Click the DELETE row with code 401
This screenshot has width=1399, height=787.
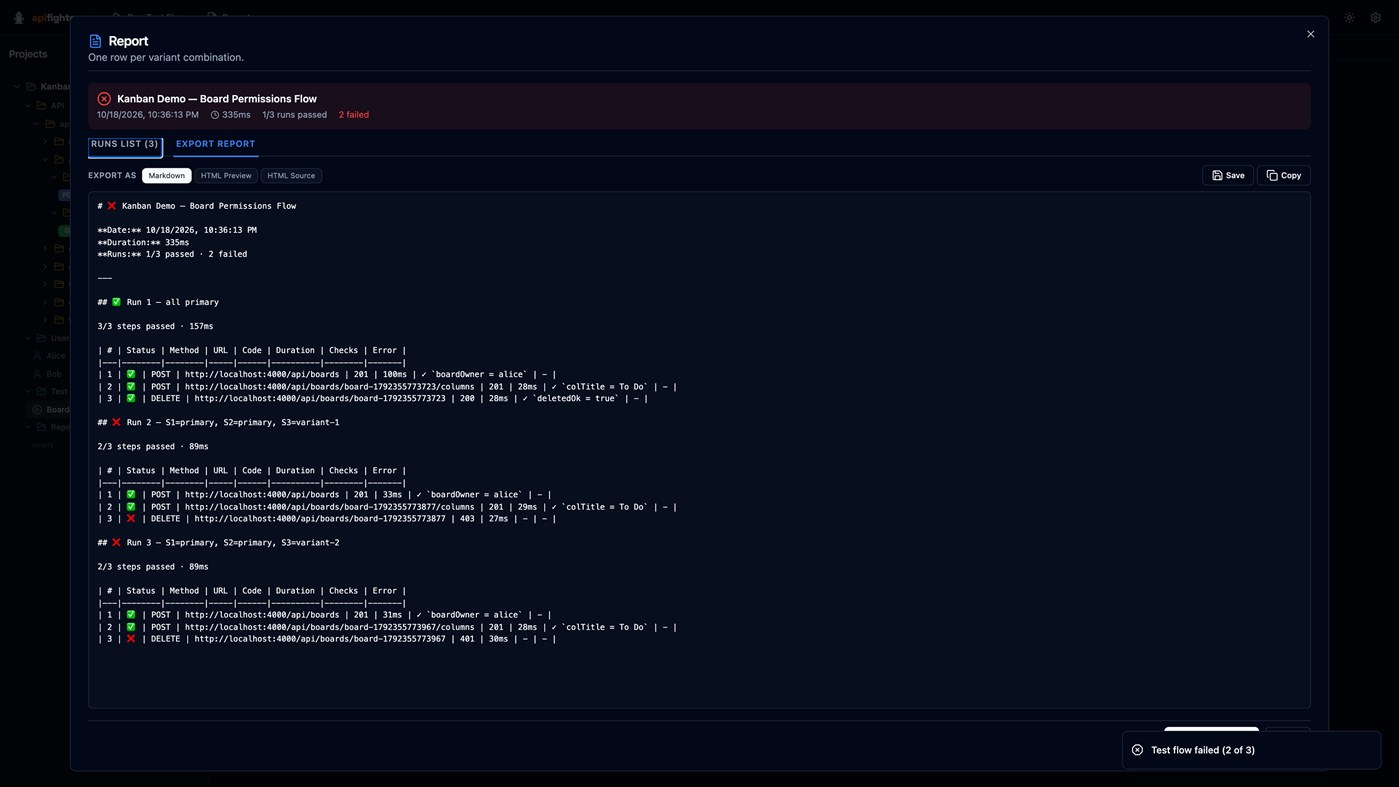[x=327, y=639]
